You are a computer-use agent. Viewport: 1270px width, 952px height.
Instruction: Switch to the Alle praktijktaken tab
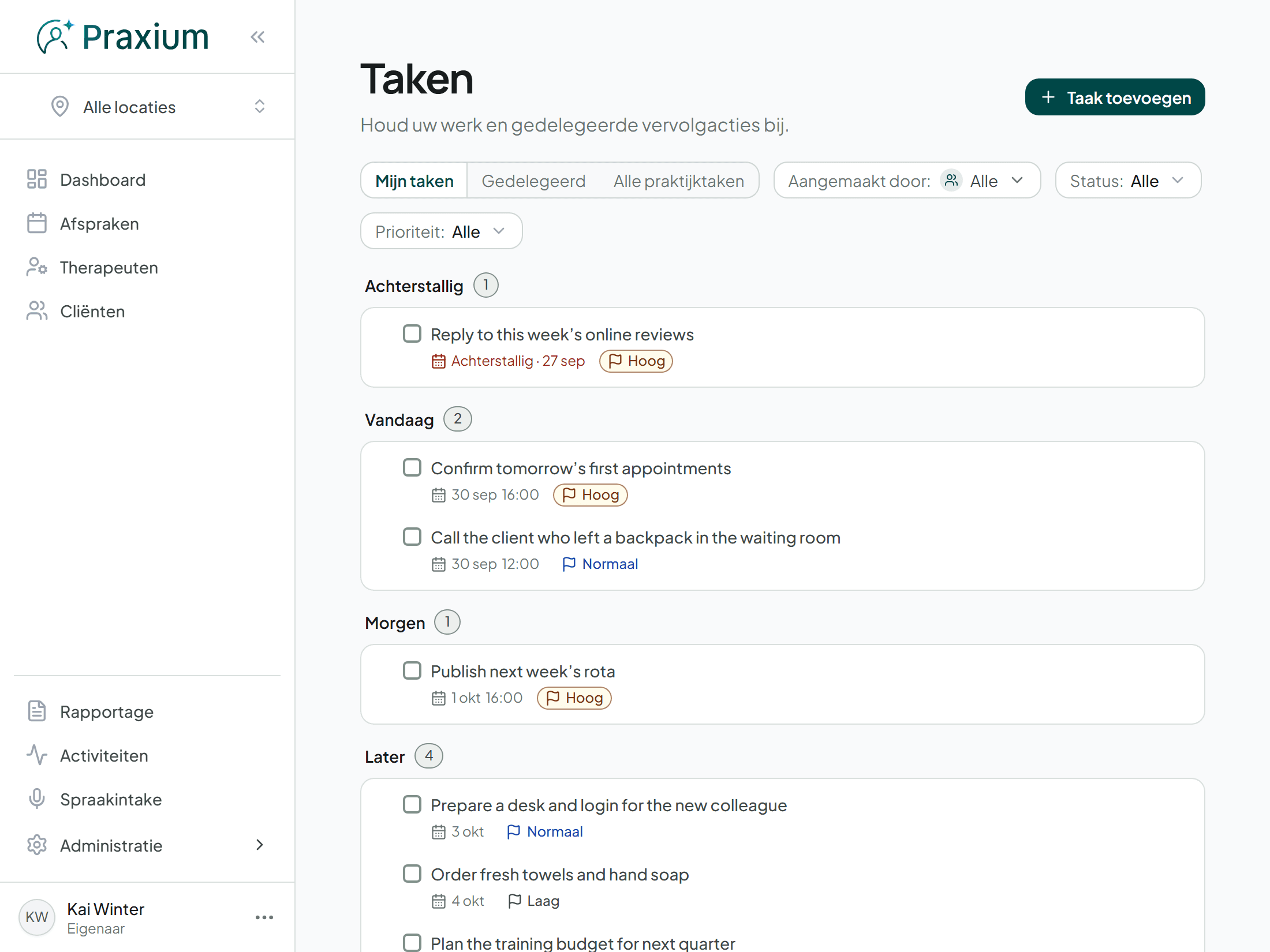point(678,181)
